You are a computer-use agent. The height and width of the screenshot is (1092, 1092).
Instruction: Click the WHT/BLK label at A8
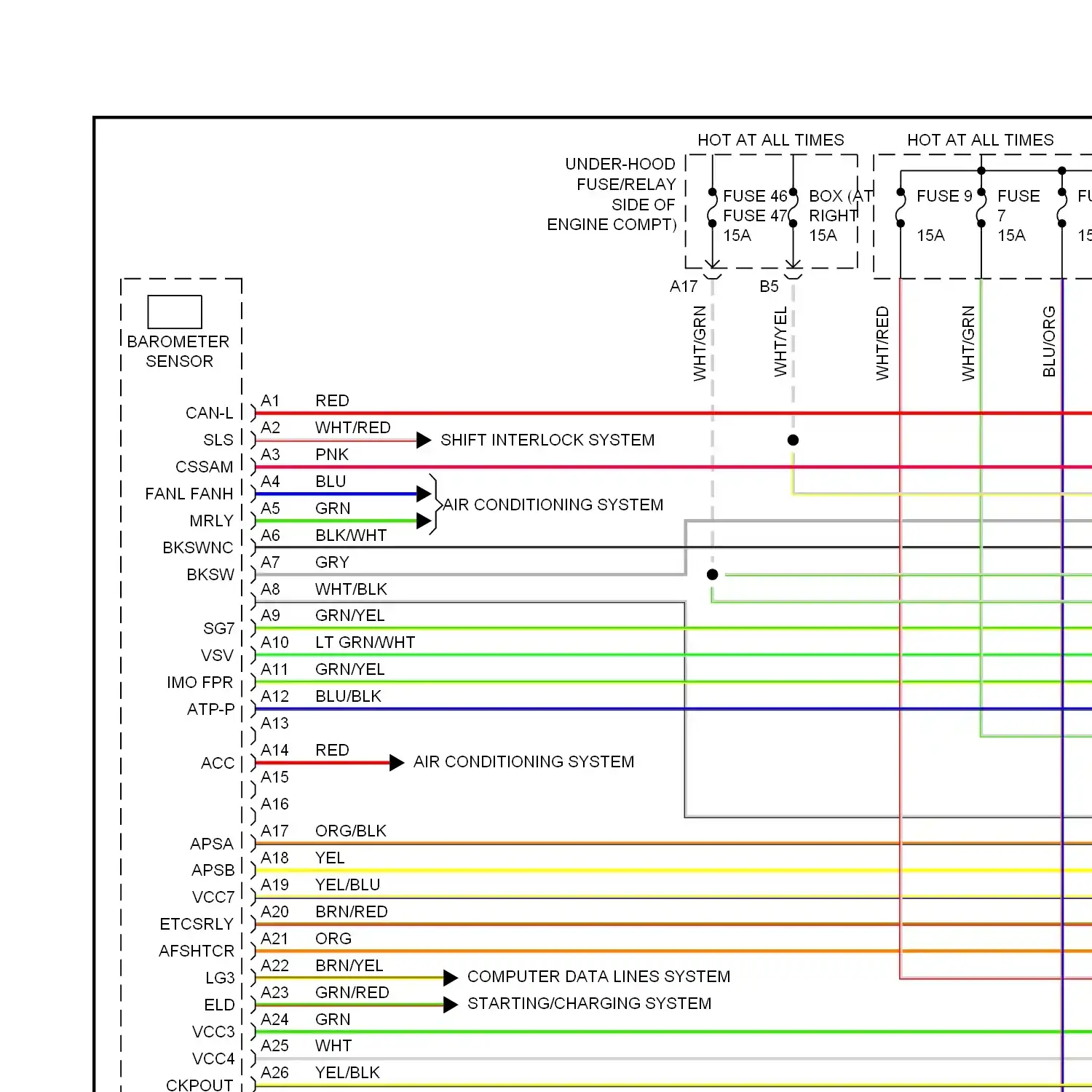coord(351,589)
